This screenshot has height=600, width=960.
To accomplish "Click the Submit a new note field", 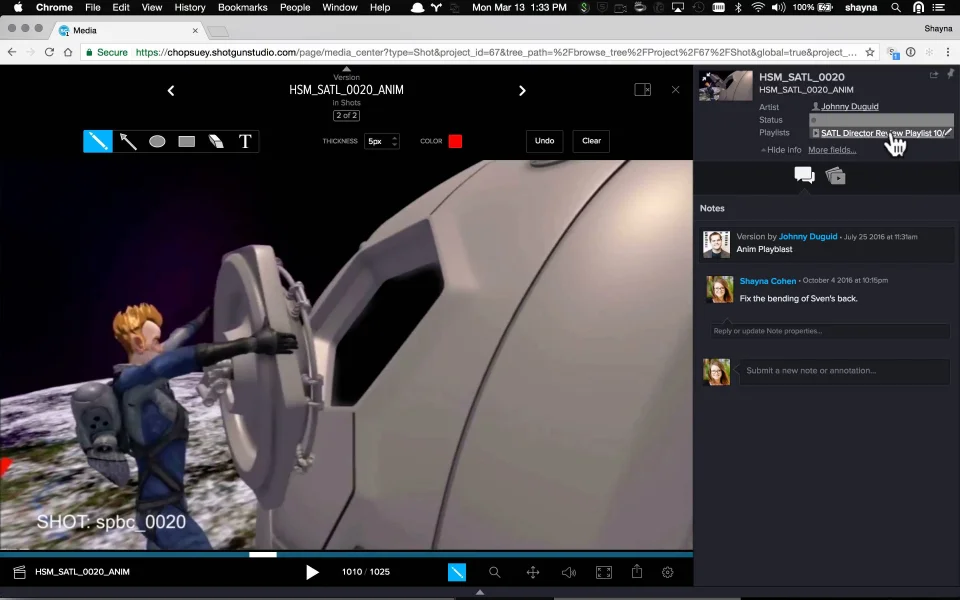I will (844, 371).
